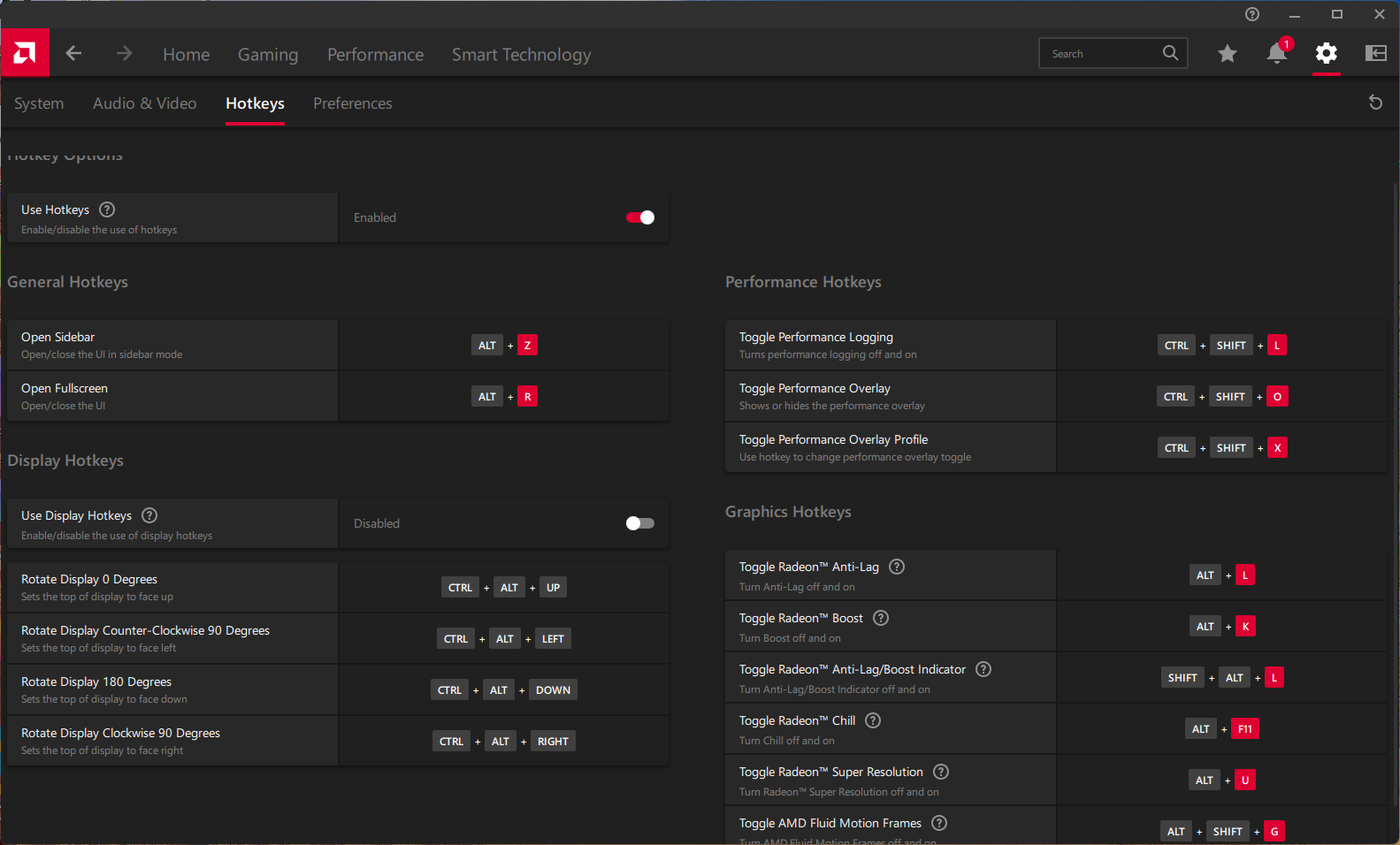Edit Rotate Clockwise 90 hotkey CTRL+ALT+RIGHT
The width and height of the screenshot is (1400, 845).
click(x=504, y=742)
